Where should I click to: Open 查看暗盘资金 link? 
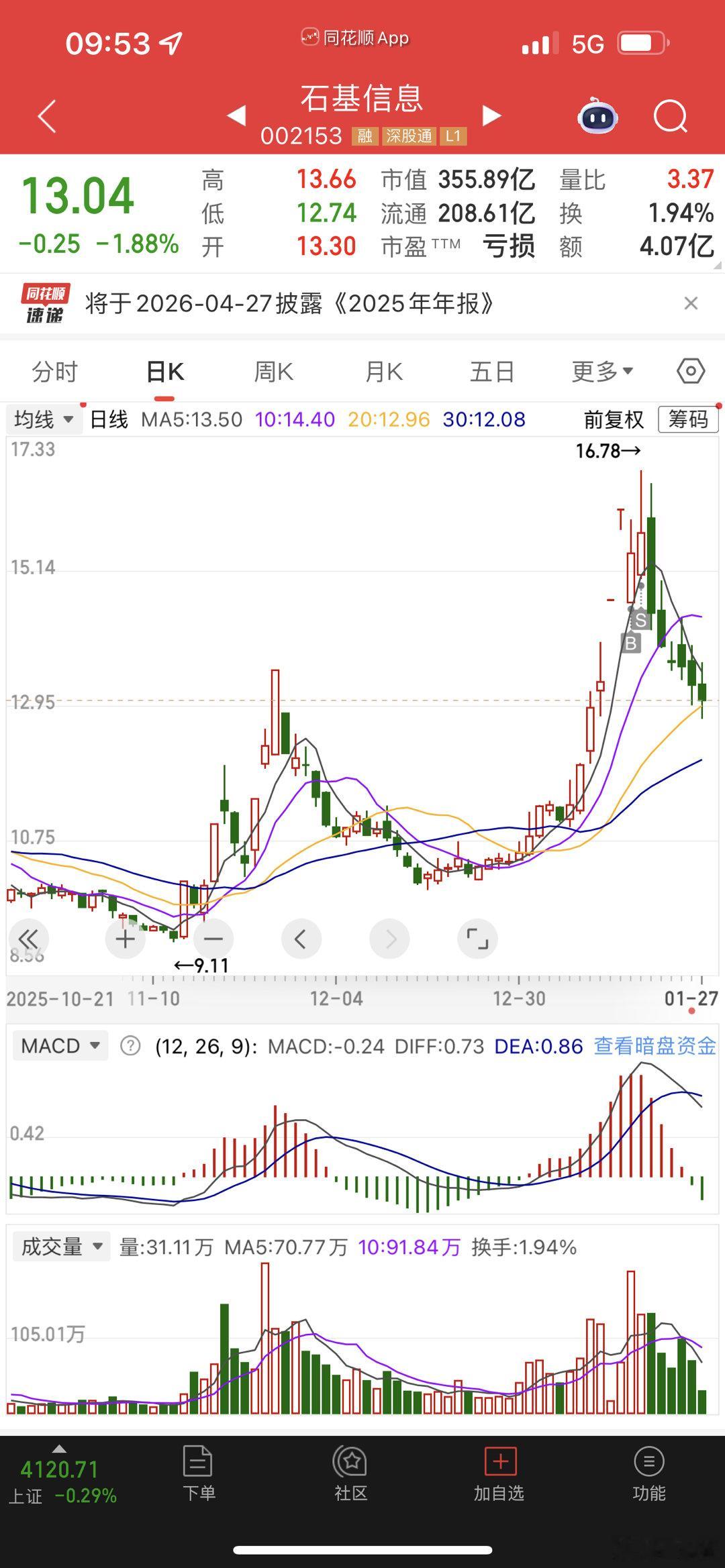pos(655,1046)
